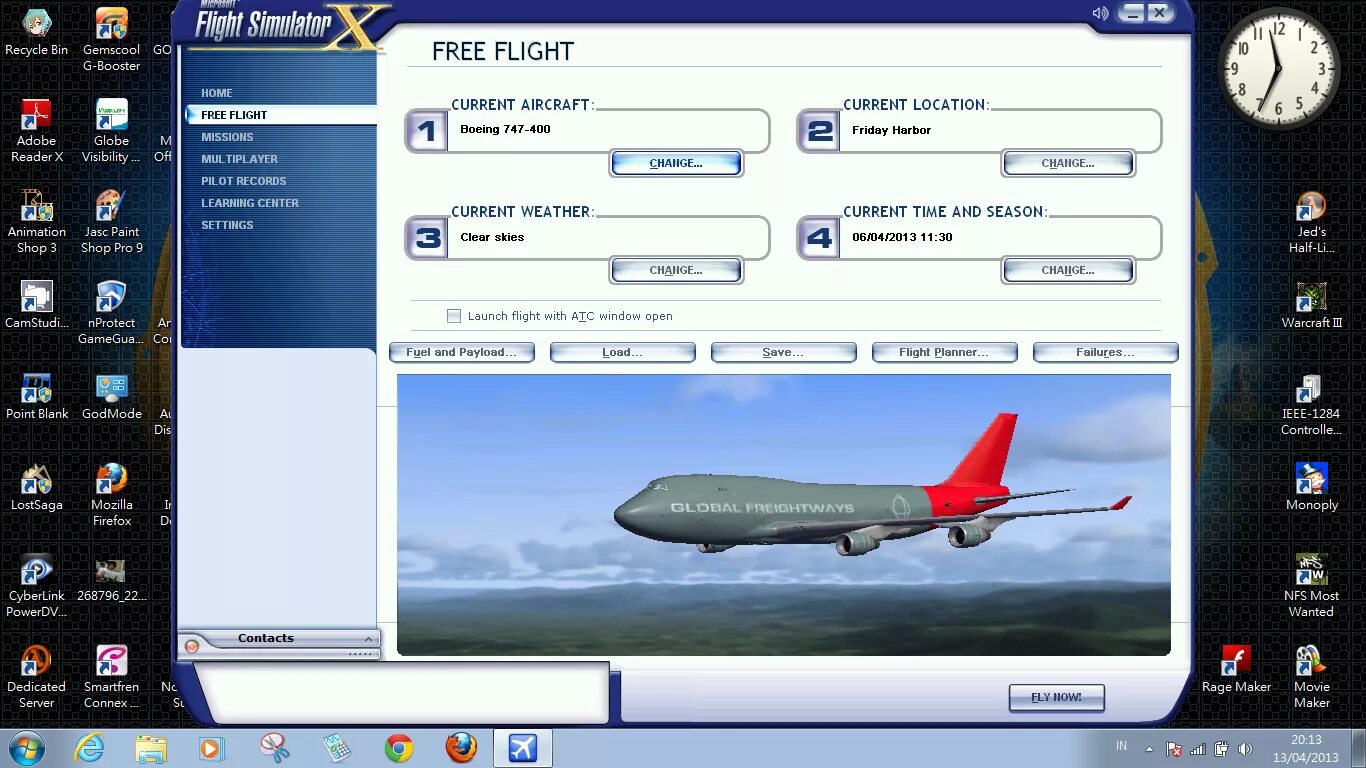The width and height of the screenshot is (1366, 768).
Task: Select FREE FLIGHT in the sidebar
Action: tap(234, 115)
